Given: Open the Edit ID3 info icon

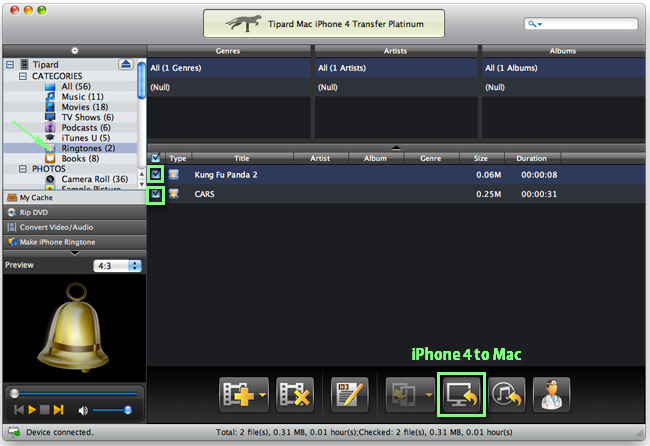Looking at the screenshot, I should pos(349,394).
